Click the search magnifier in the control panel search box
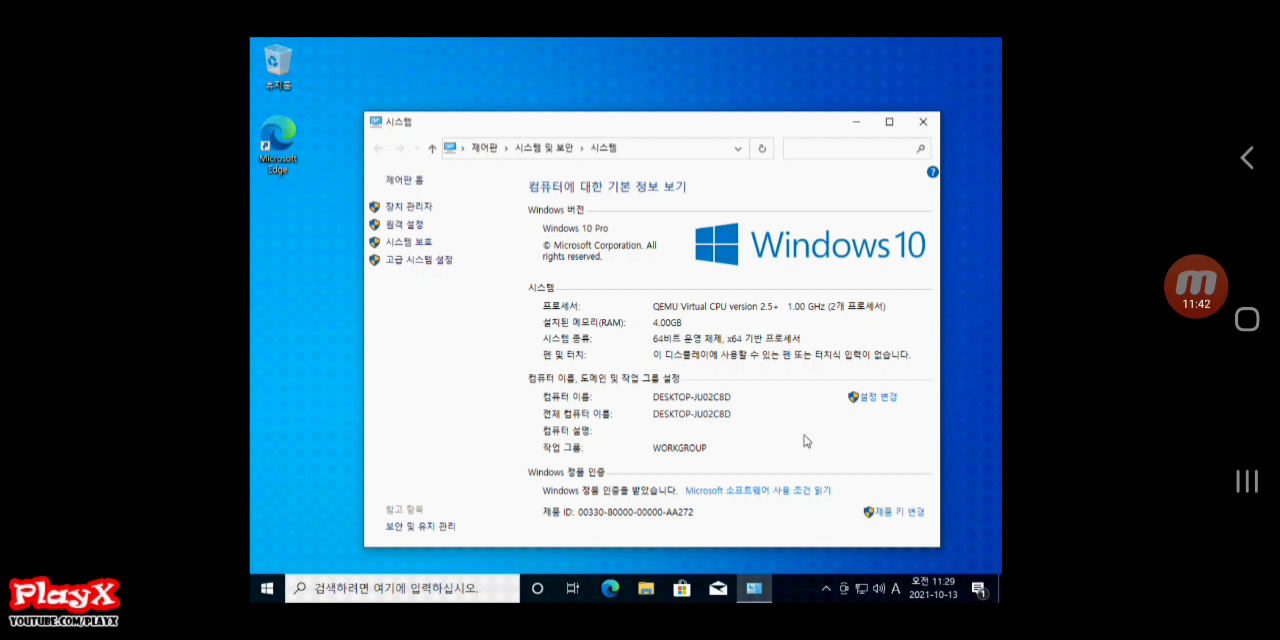1280x640 pixels. [921, 148]
